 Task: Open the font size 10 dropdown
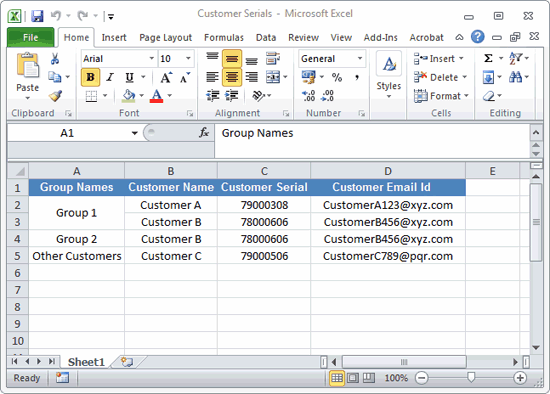188,58
